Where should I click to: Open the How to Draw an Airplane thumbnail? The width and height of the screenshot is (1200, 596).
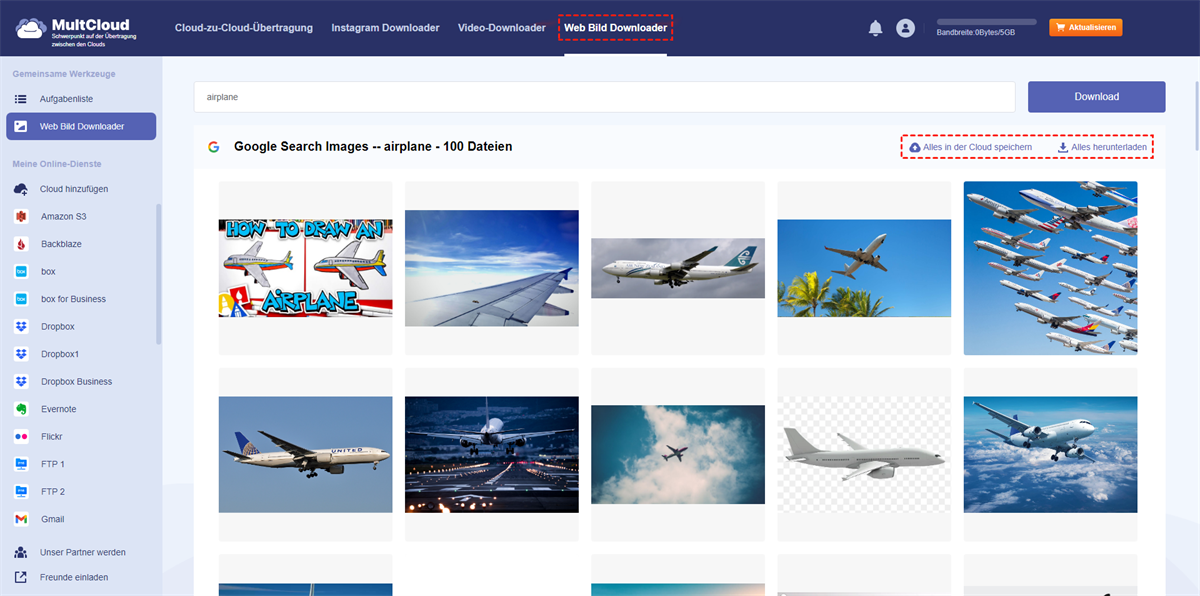(x=306, y=268)
